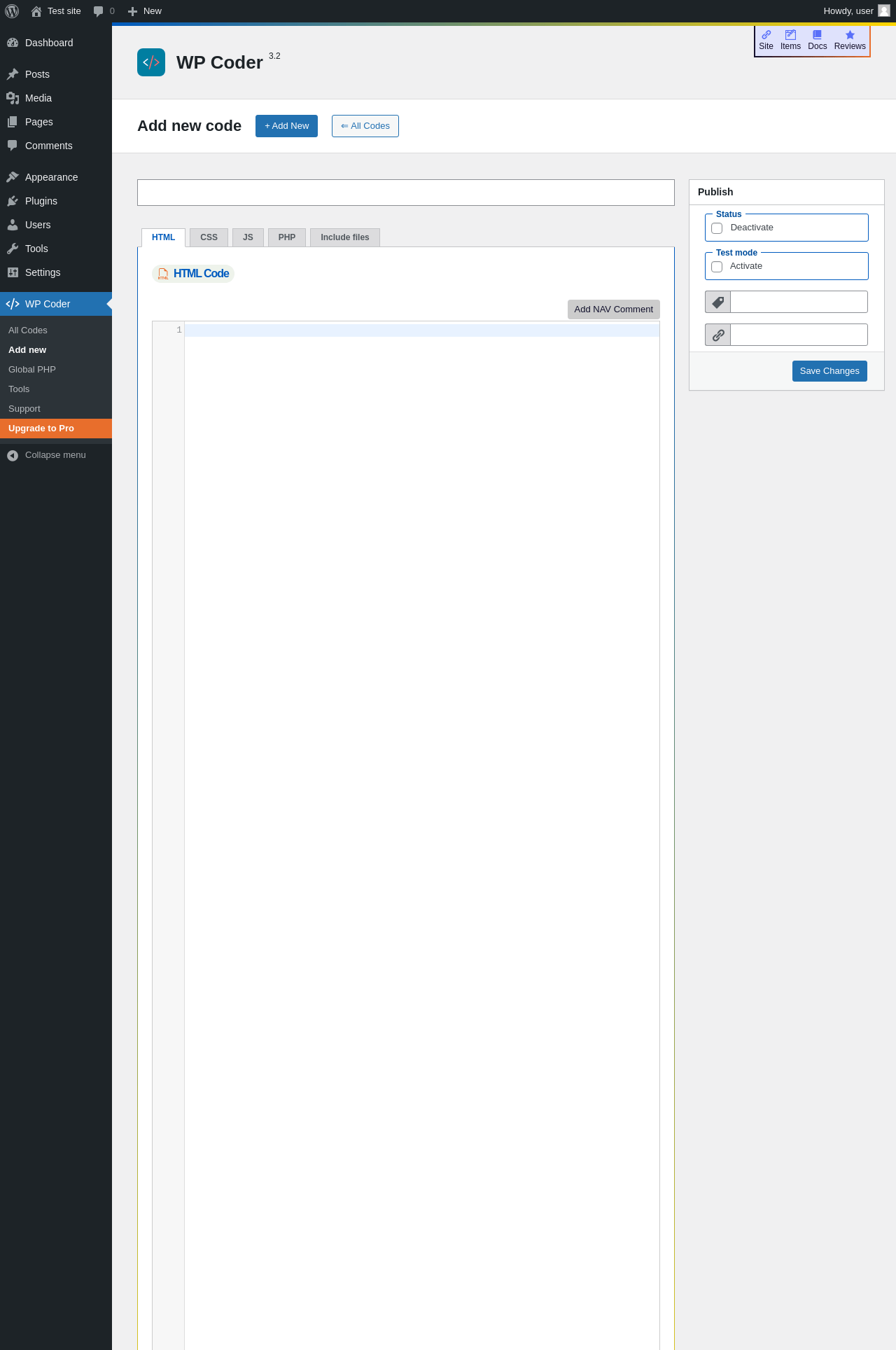
Task: Click the link chain icon beside the input
Action: [x=718, y=335]
